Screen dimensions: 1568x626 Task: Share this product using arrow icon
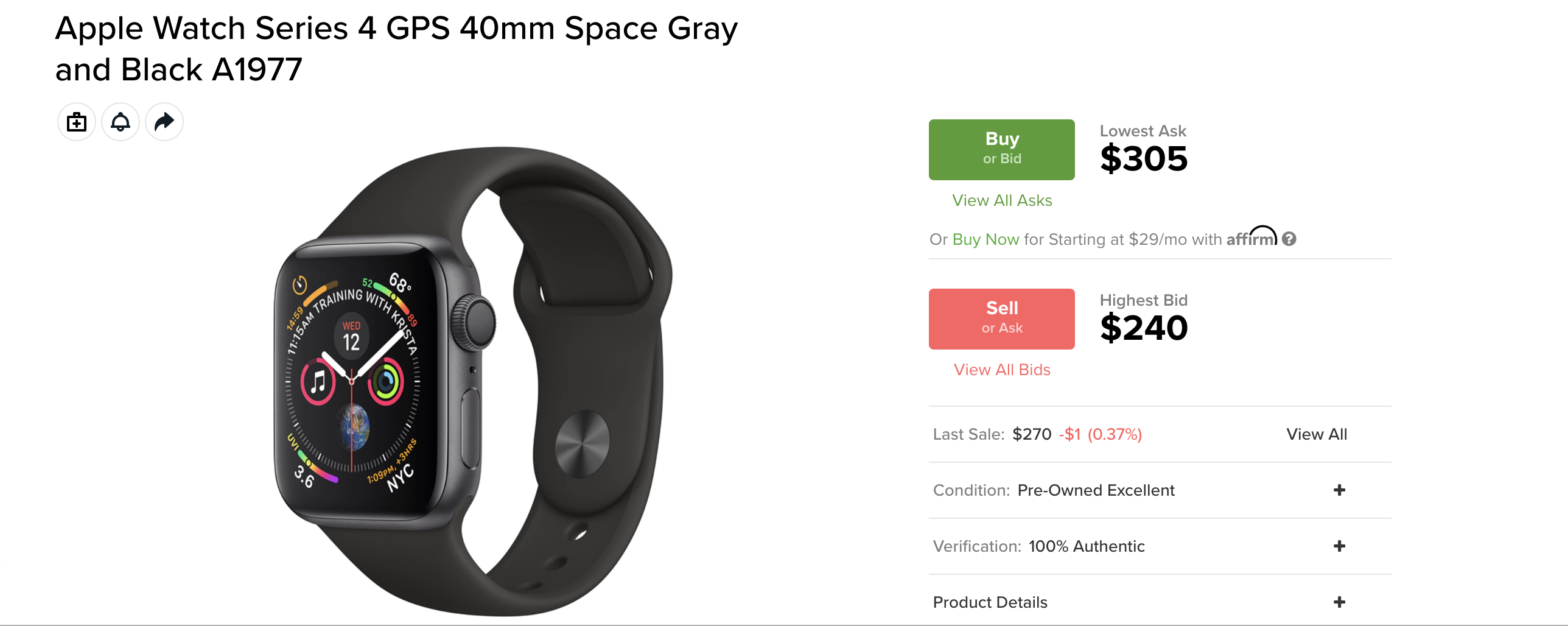pyautogui.click(x=164, y=122)
